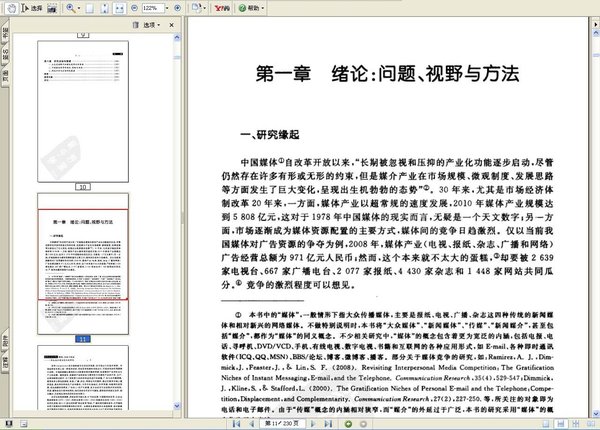The image size is (600, 430).
Task: Click the panel splitter collapse handle
Action: tap(183, 218)
